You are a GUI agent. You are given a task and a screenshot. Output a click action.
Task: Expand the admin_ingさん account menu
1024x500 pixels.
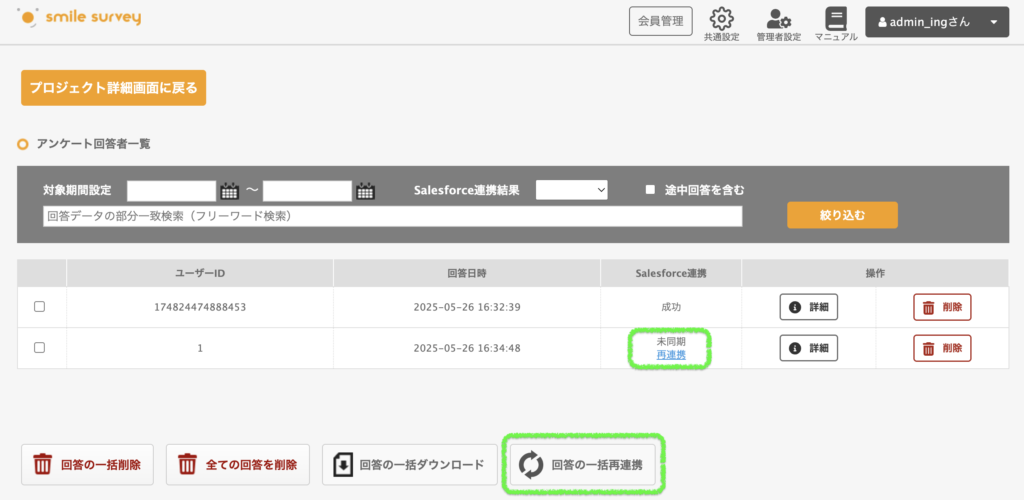coord(936,22)
